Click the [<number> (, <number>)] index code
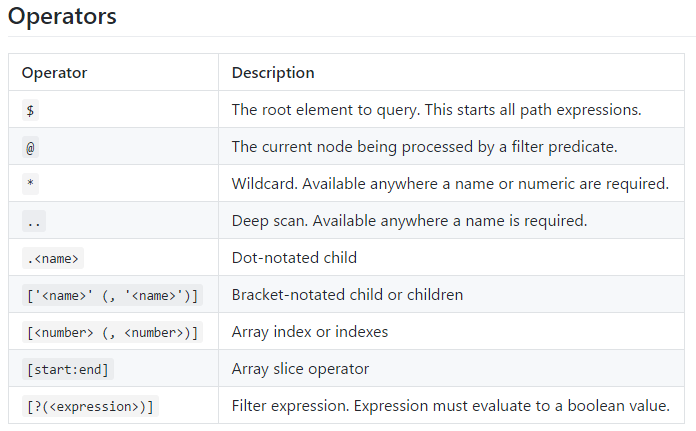The width and height of the screenshot is (696, 431). (111, 332)
